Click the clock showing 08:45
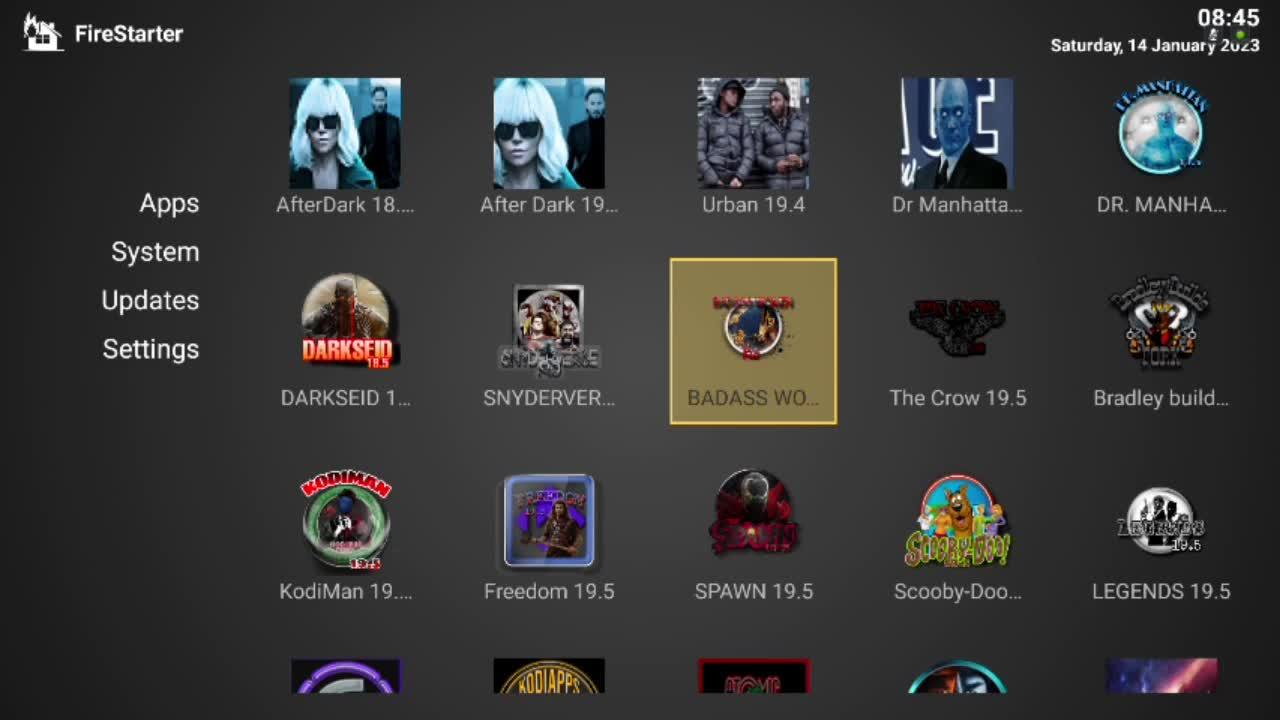 (x=1227, y=18)
